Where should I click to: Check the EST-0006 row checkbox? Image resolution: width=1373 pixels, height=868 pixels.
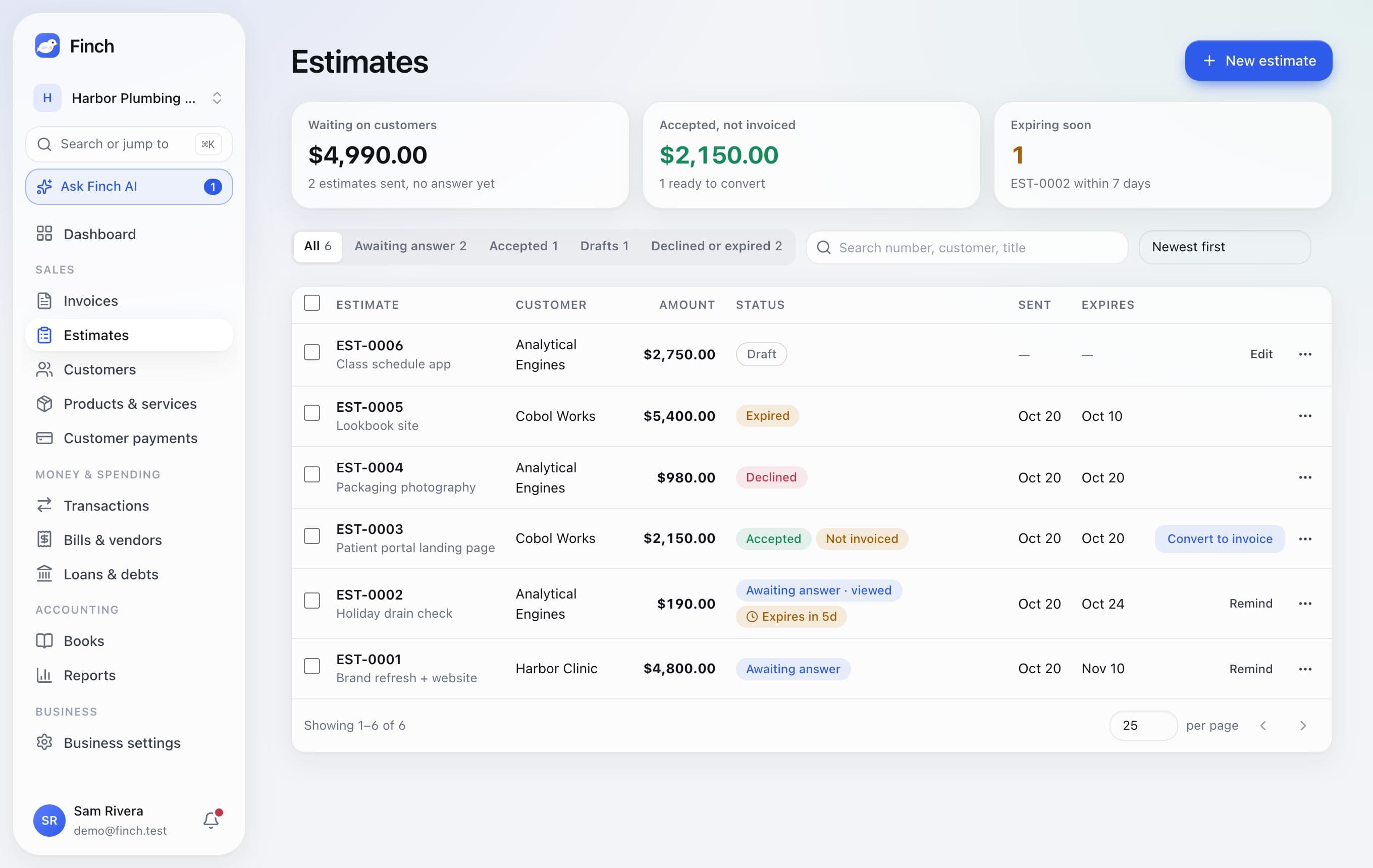click(312, 352)
